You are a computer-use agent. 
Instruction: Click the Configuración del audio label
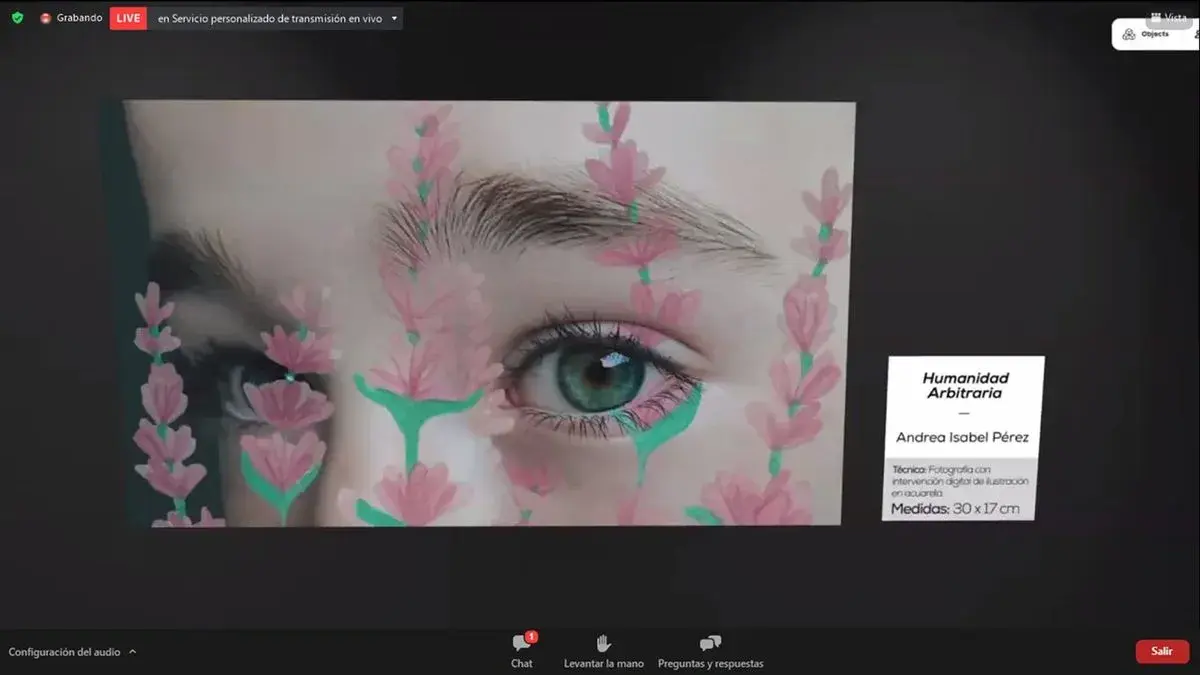pyautogui.click(x=64, y=652)
